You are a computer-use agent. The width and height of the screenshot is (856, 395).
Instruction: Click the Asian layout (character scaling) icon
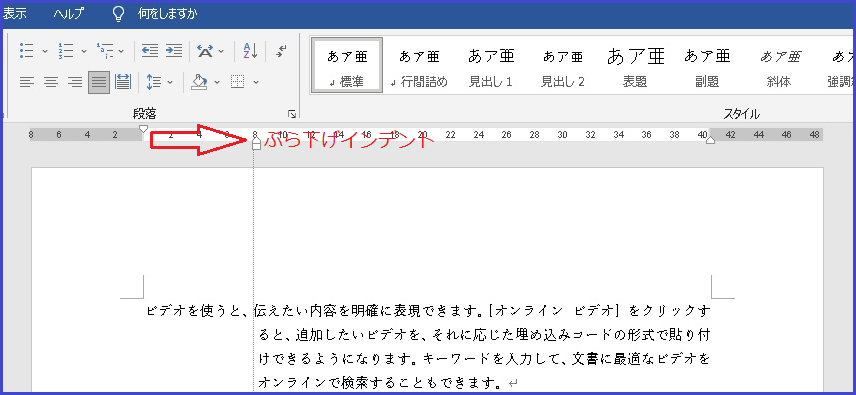click(205, 51)
